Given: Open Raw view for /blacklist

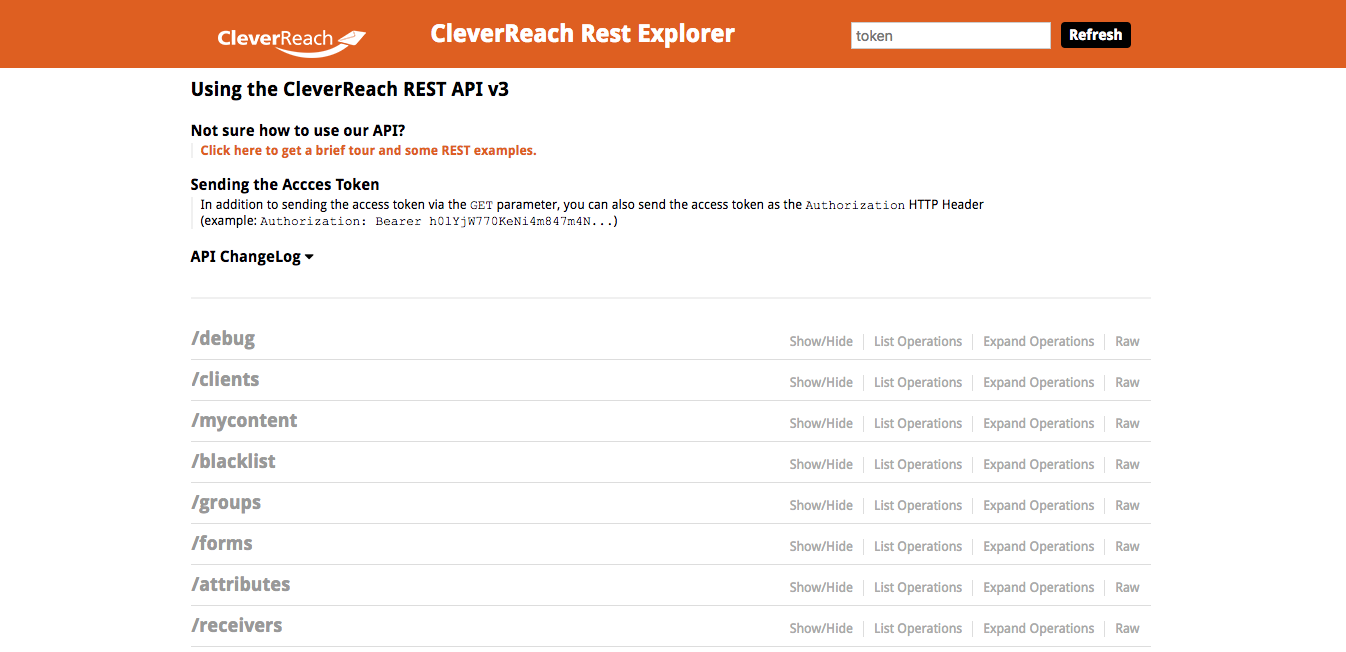Looking at the screenshot, I should coord(1127,464).
